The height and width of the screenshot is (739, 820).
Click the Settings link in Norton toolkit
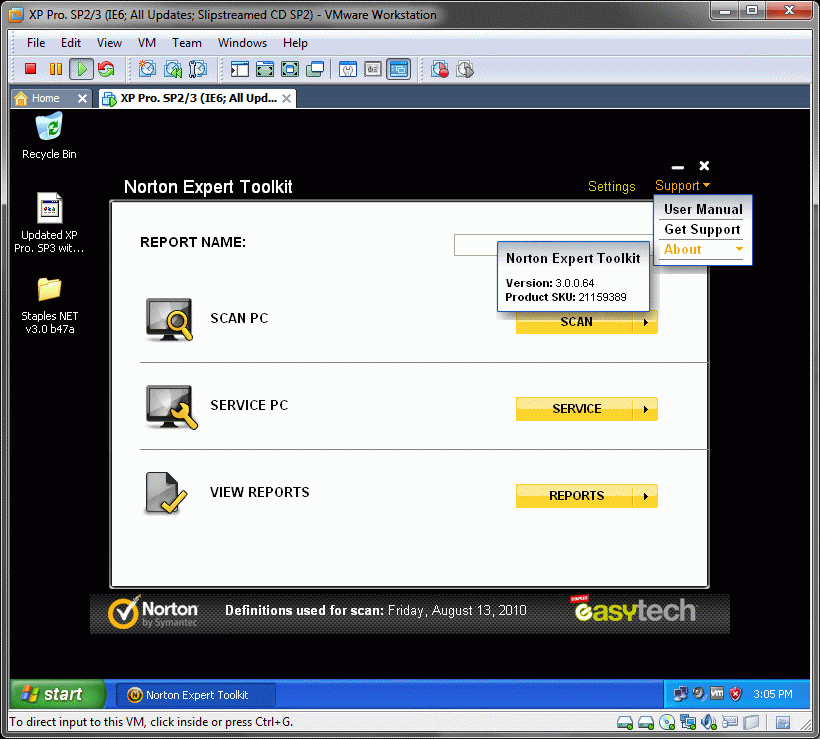(611, 187)
